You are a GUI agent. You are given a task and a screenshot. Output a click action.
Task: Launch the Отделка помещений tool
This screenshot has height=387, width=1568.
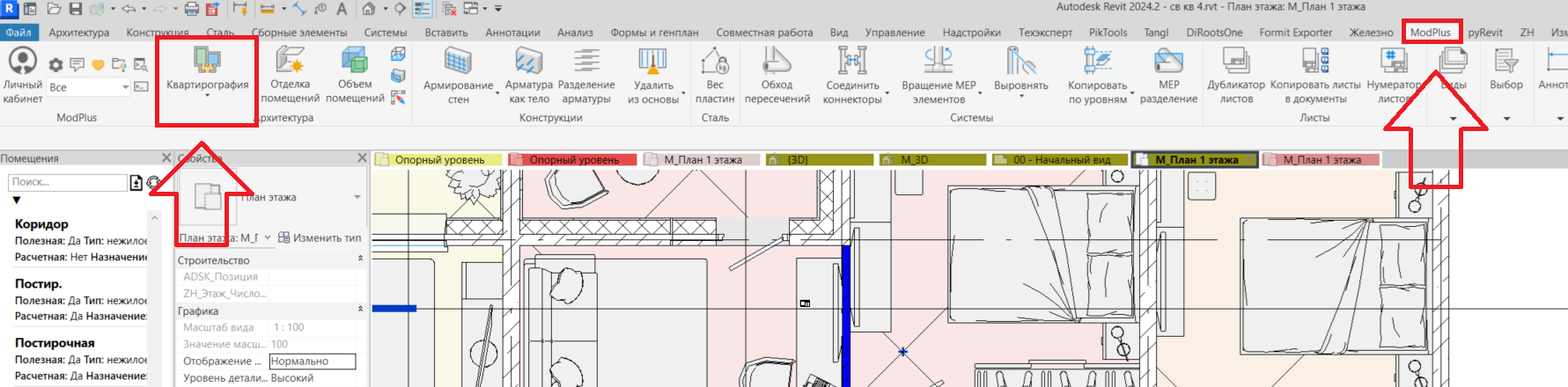[x=290, y=75]
